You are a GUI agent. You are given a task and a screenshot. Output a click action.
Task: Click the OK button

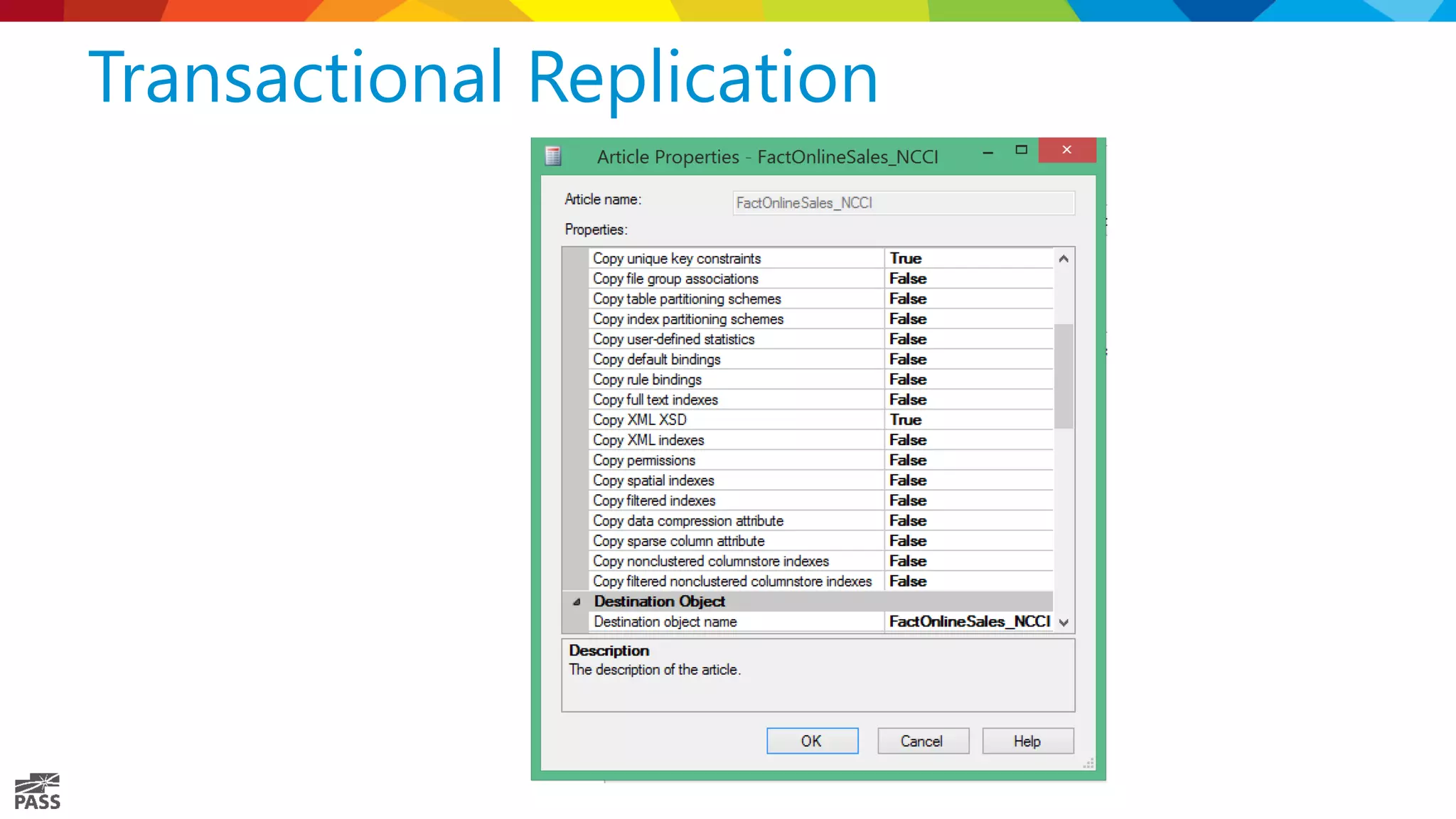[812, 741]
